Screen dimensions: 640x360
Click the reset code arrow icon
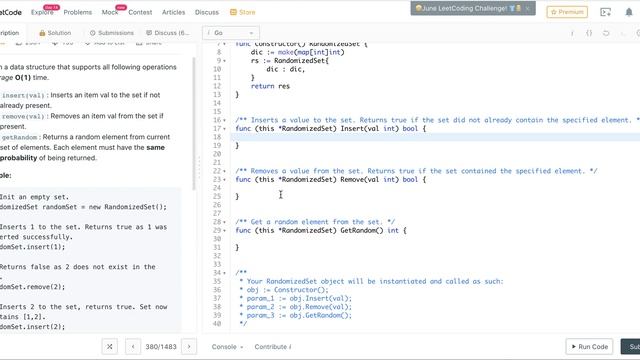coord(606,33)
